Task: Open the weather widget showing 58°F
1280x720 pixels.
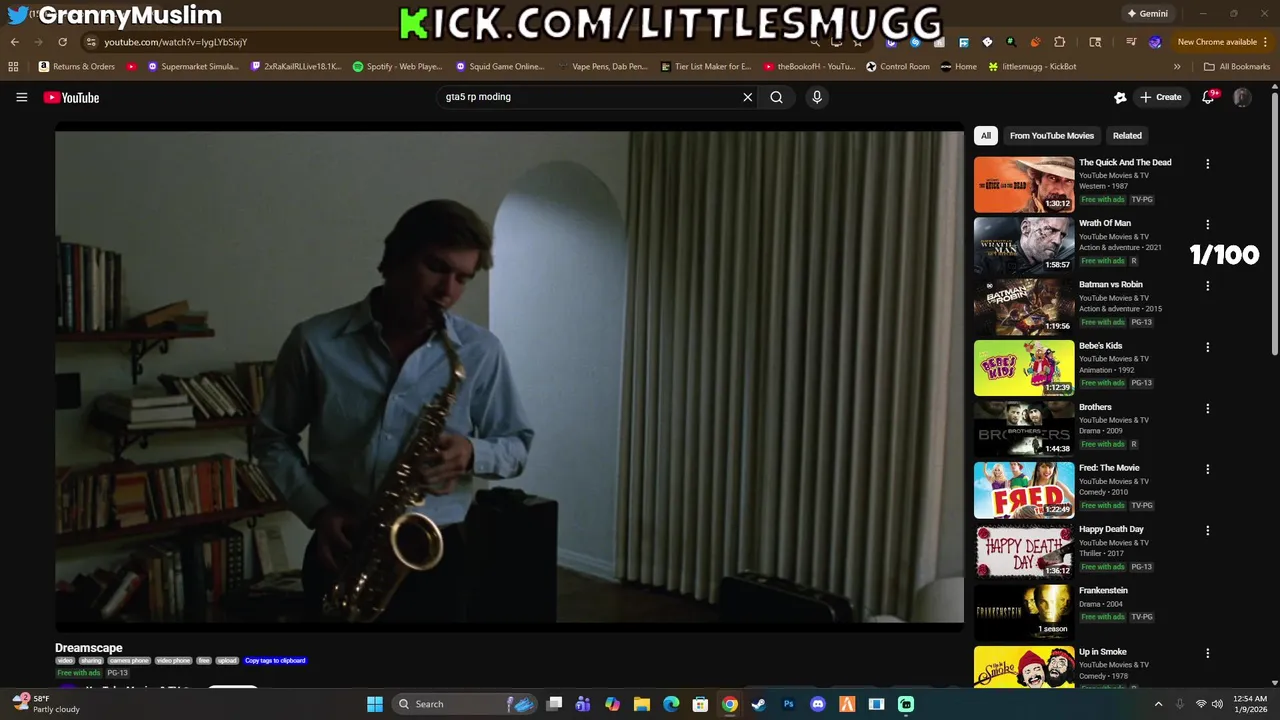Action: pos(46,704)
